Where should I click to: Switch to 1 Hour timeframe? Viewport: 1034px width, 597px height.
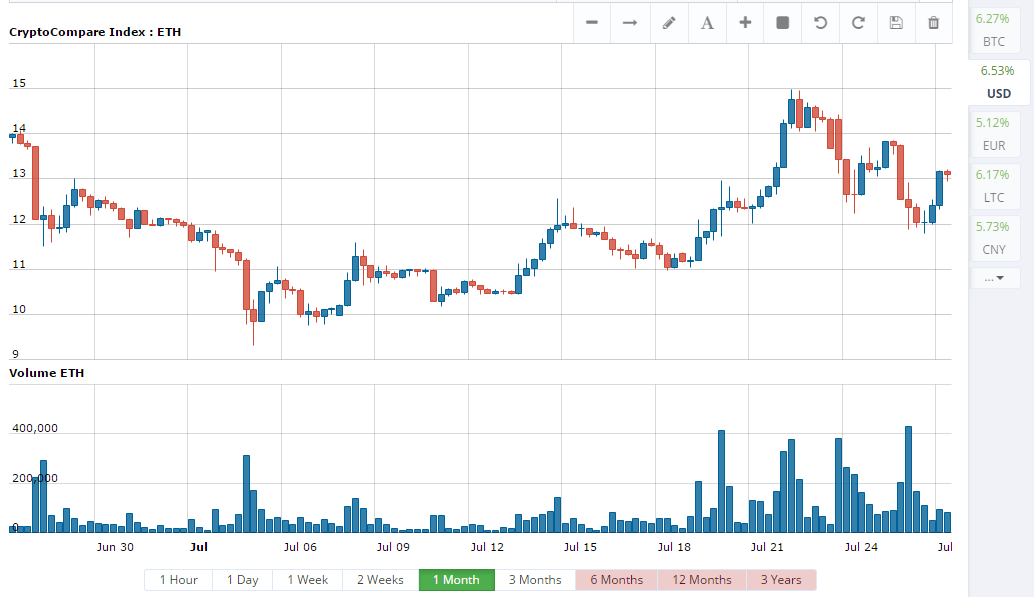click(x=178, y=580)
